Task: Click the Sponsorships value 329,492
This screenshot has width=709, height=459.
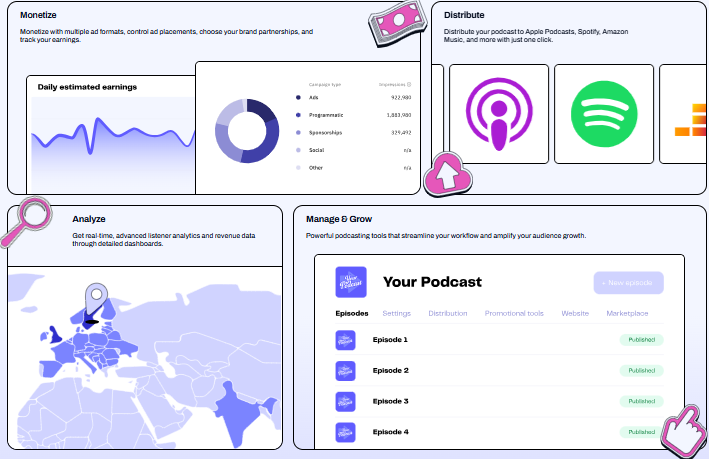Action: [401, 133]
